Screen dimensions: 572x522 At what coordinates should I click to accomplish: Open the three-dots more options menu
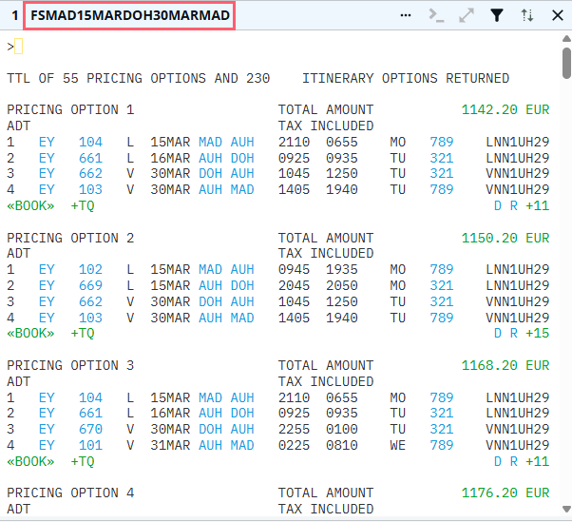coord(405,15)
